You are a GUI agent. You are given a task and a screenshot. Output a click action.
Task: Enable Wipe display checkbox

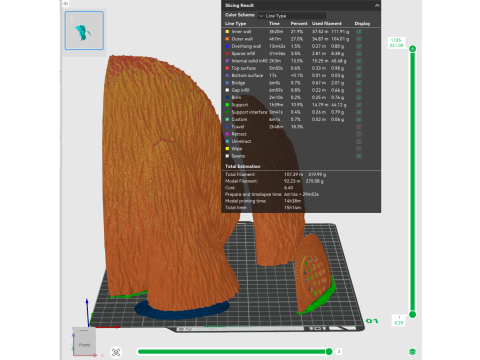tap(359, 149)
